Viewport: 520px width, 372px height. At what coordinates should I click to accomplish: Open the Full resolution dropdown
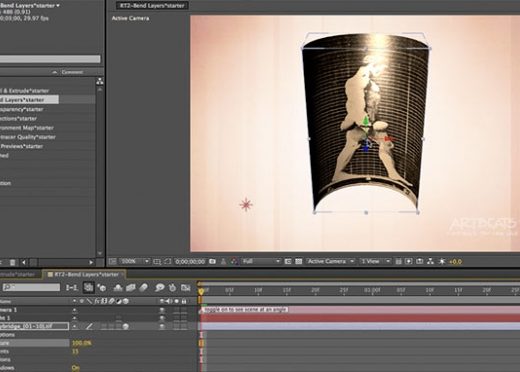click(x=261, y=261)
